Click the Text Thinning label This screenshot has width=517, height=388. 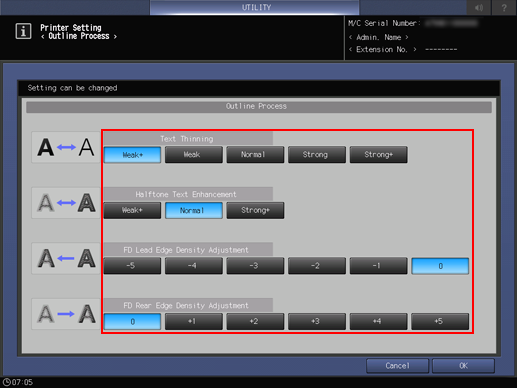click(187, 139)
